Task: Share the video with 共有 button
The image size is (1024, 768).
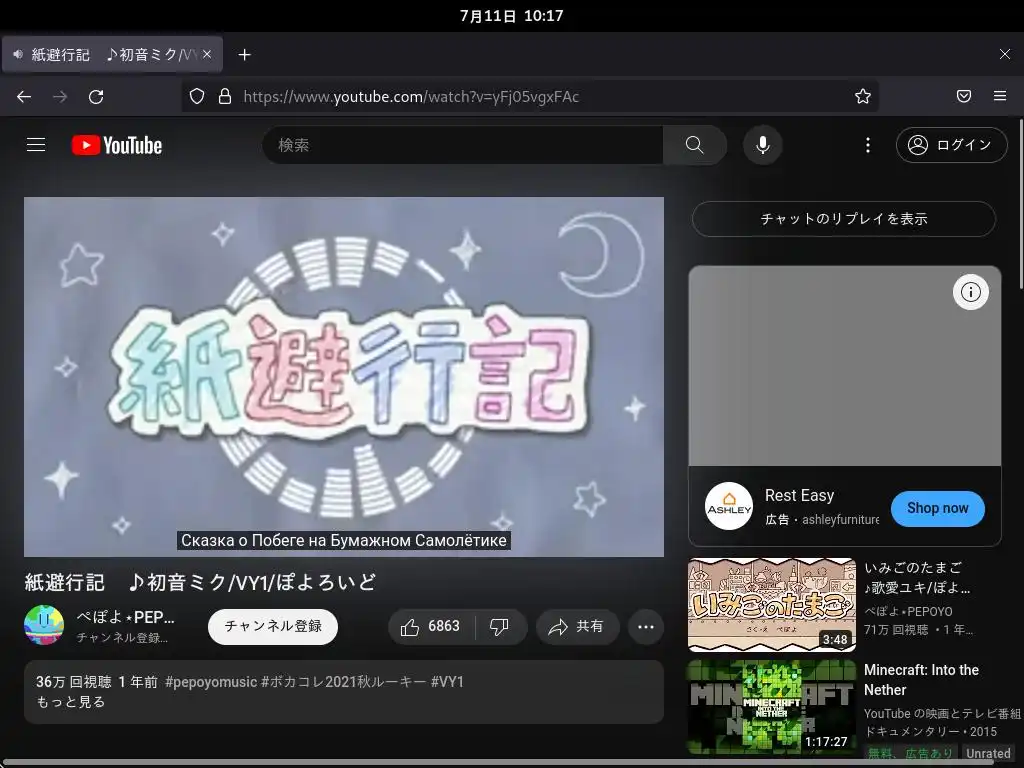Action: [x=577, y=626]
